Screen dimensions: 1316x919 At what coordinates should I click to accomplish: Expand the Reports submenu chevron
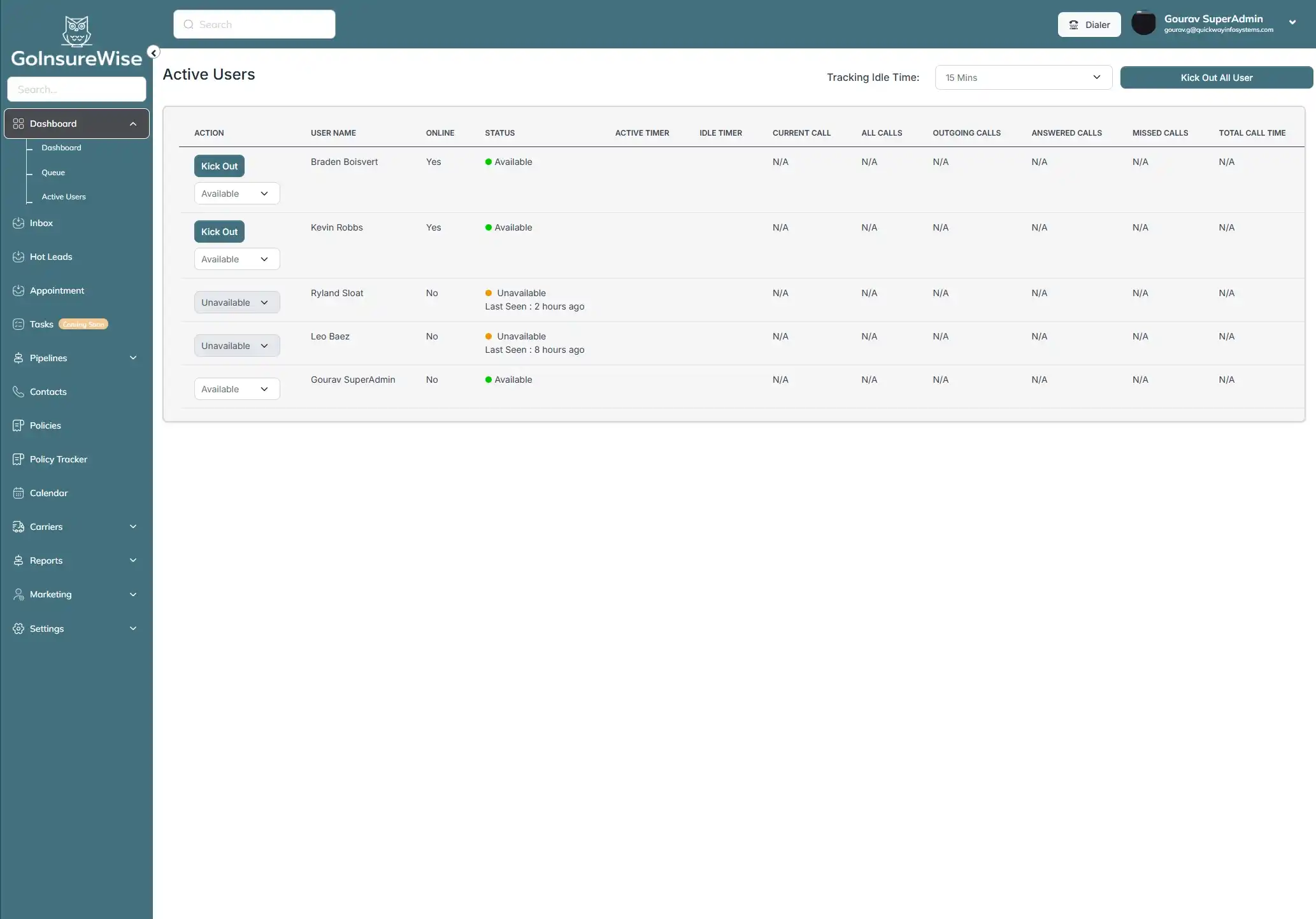coord(133,560)
